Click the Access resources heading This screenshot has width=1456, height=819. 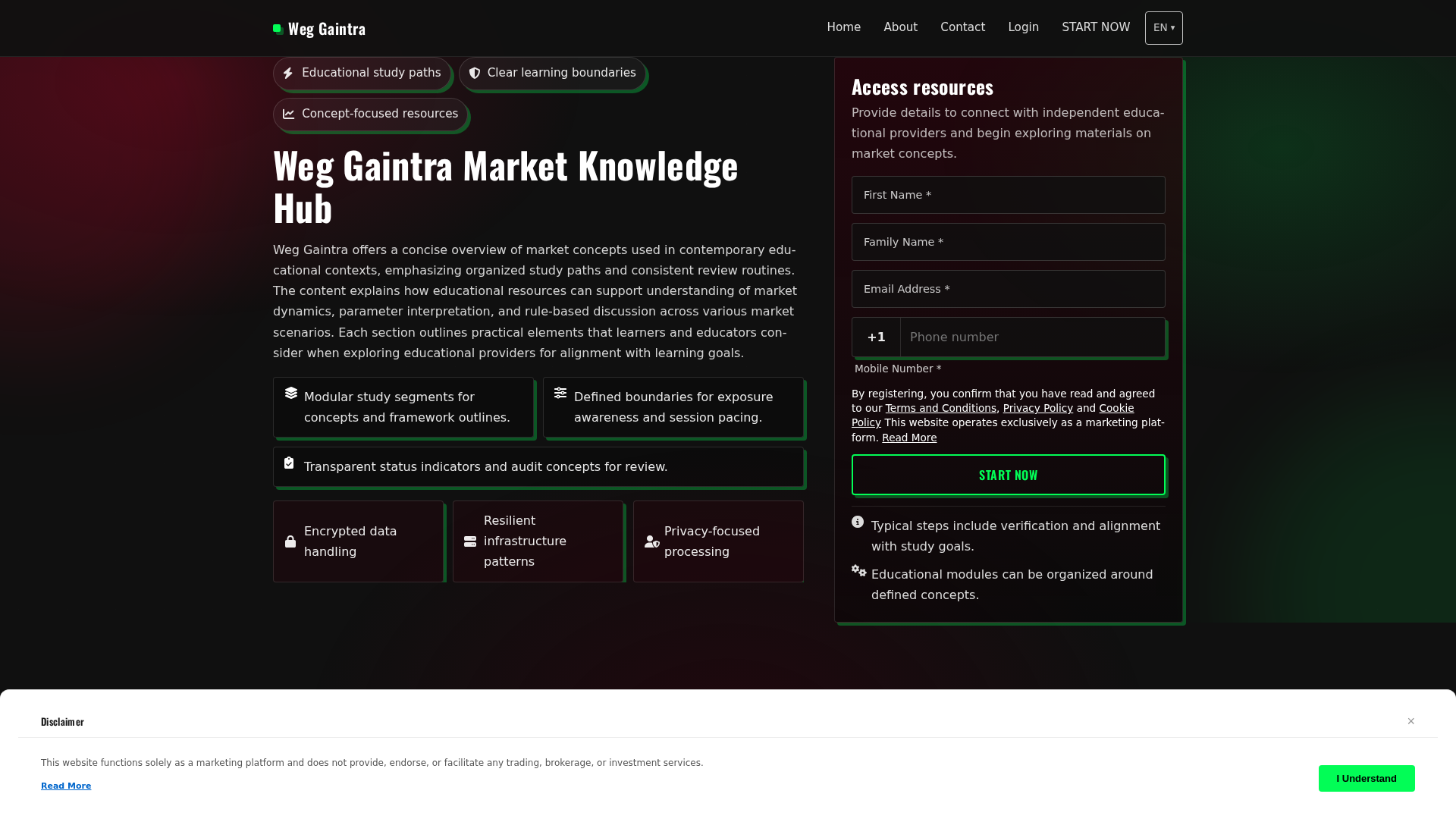[922, 87]
